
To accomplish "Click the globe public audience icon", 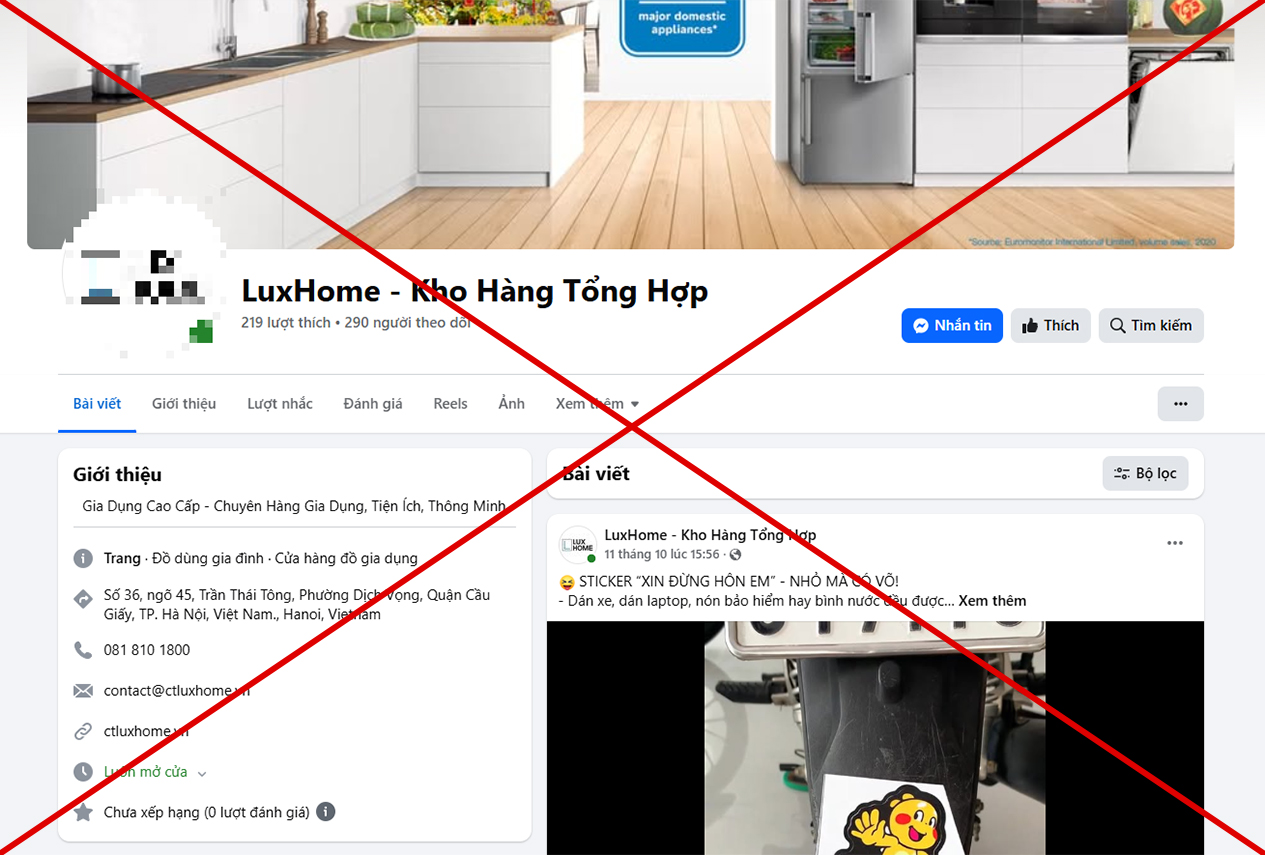I will 736,554.
